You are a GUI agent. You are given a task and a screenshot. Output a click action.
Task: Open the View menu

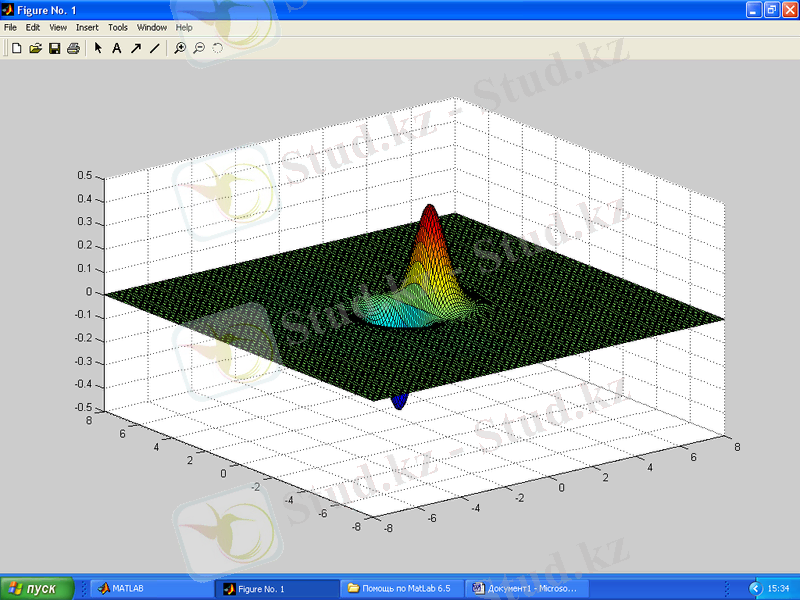click(58, 27)
